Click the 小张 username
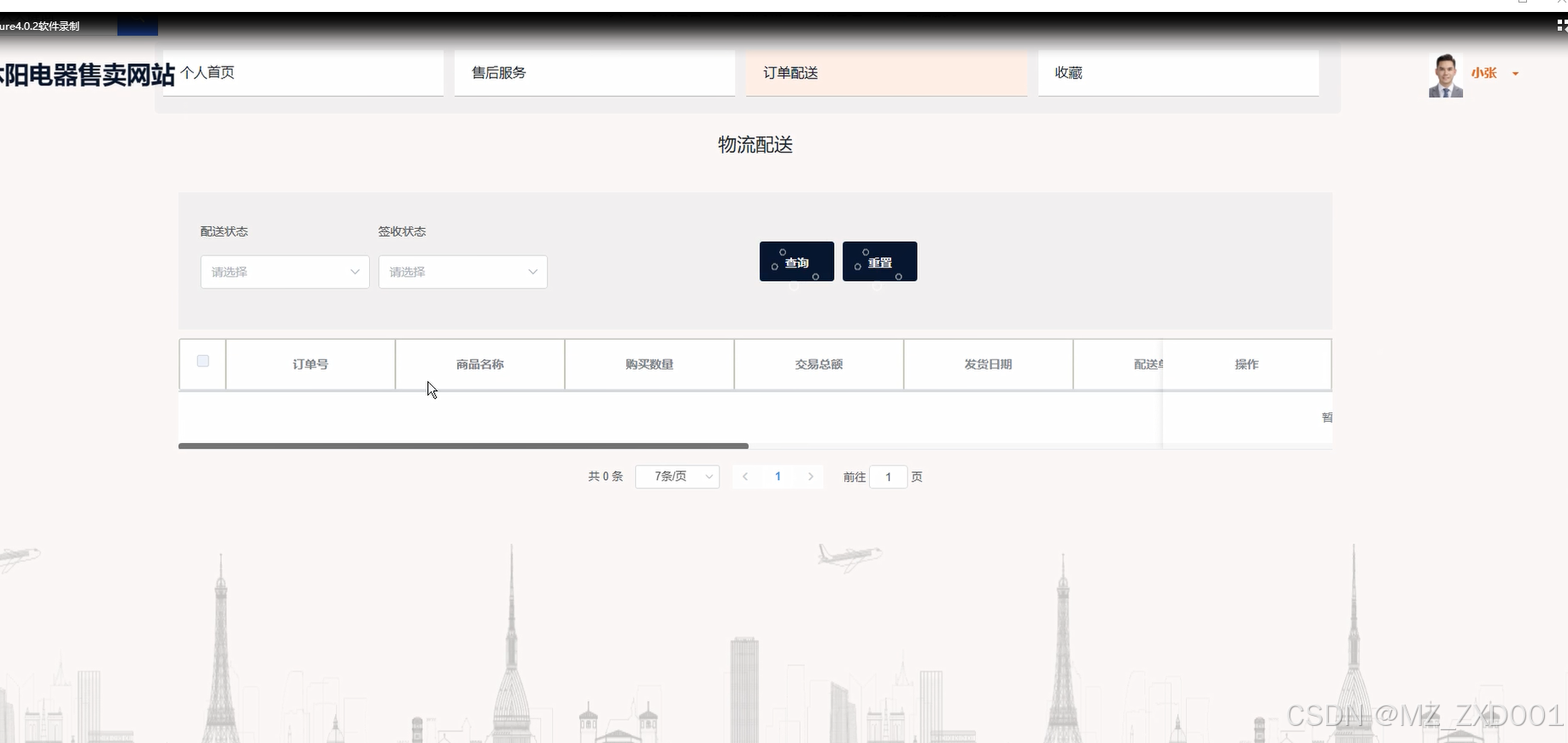 pyautogui.click(x=1483, y=73)
